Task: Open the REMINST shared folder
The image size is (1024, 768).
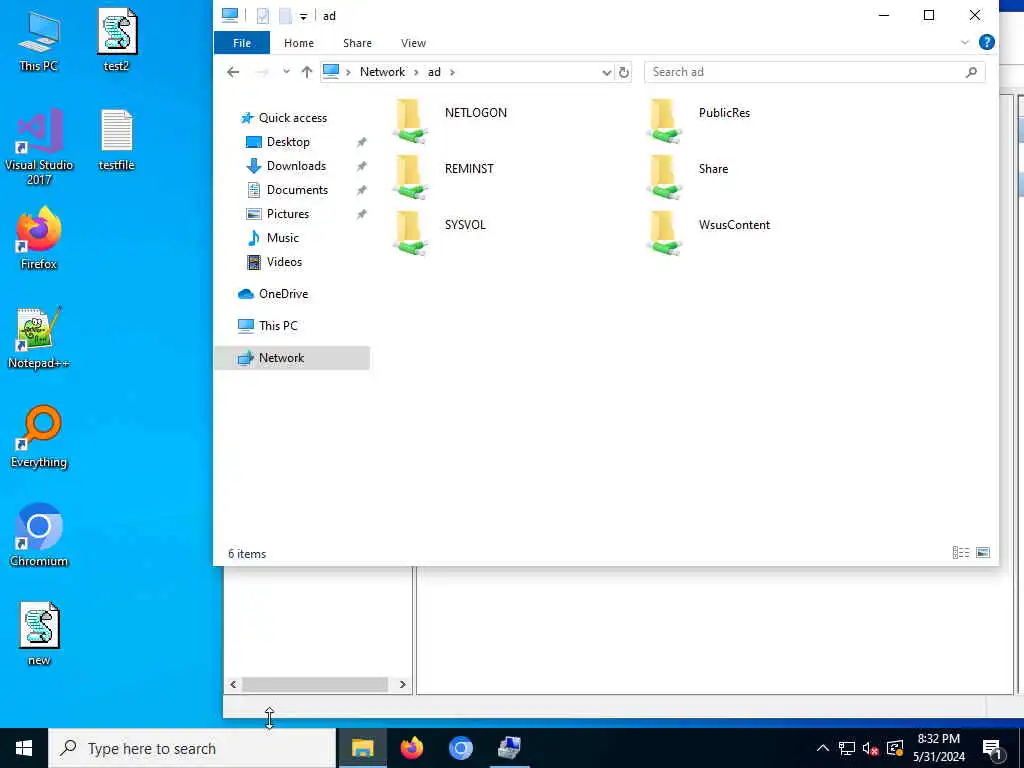Action: [444, 177]
